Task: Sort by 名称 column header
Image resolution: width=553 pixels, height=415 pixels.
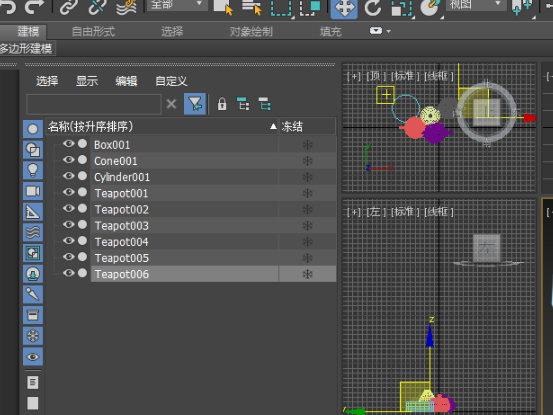Action: 162,127
